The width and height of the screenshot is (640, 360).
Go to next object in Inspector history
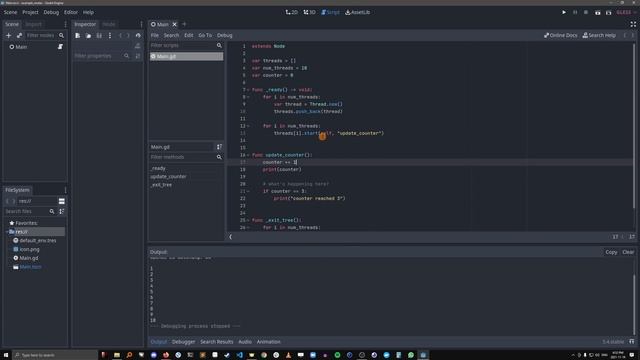point(128,36)
